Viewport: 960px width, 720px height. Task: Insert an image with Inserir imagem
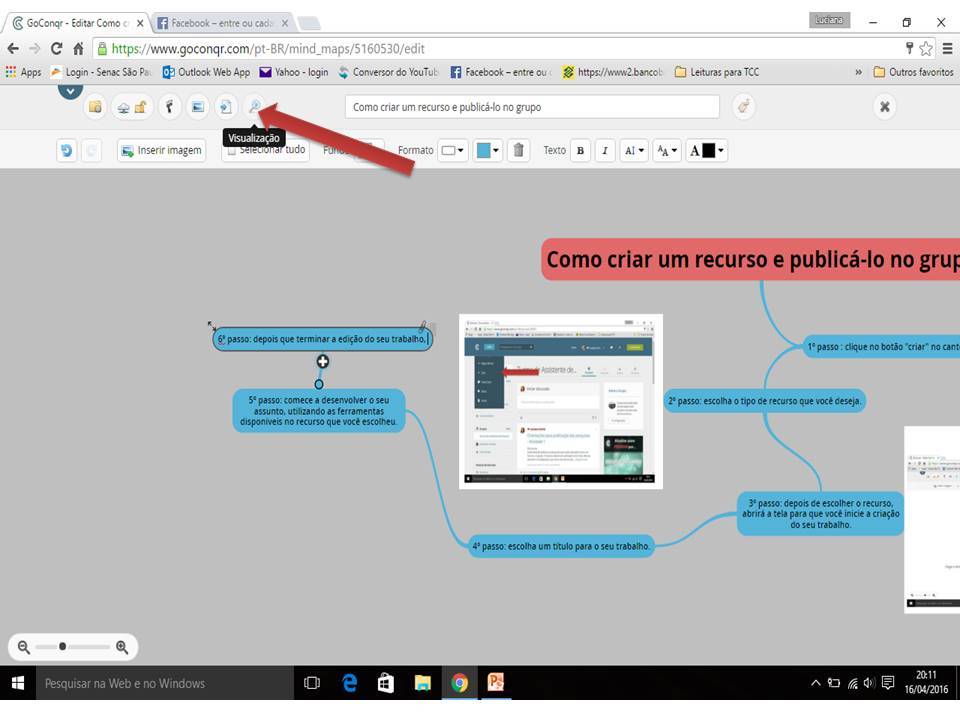[162, 151]
